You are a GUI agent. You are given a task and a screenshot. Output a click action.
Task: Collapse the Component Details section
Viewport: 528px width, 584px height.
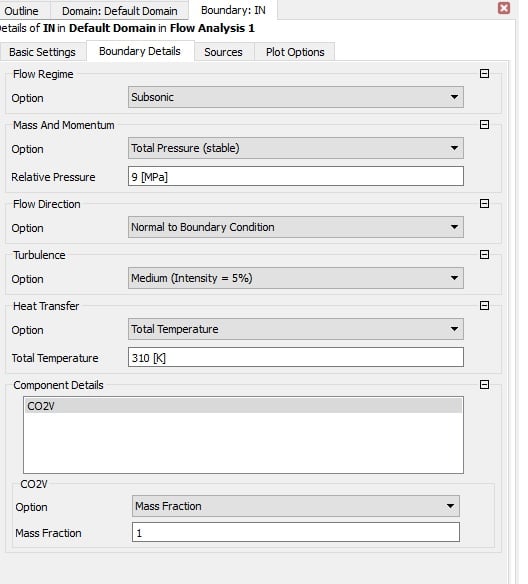pyautogui.click(x=484, y=384)
